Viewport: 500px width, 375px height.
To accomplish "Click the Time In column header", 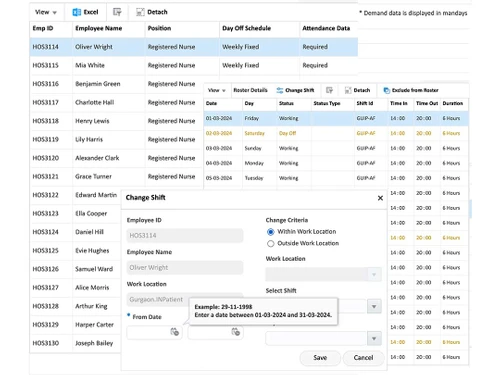I will [399, 104].
